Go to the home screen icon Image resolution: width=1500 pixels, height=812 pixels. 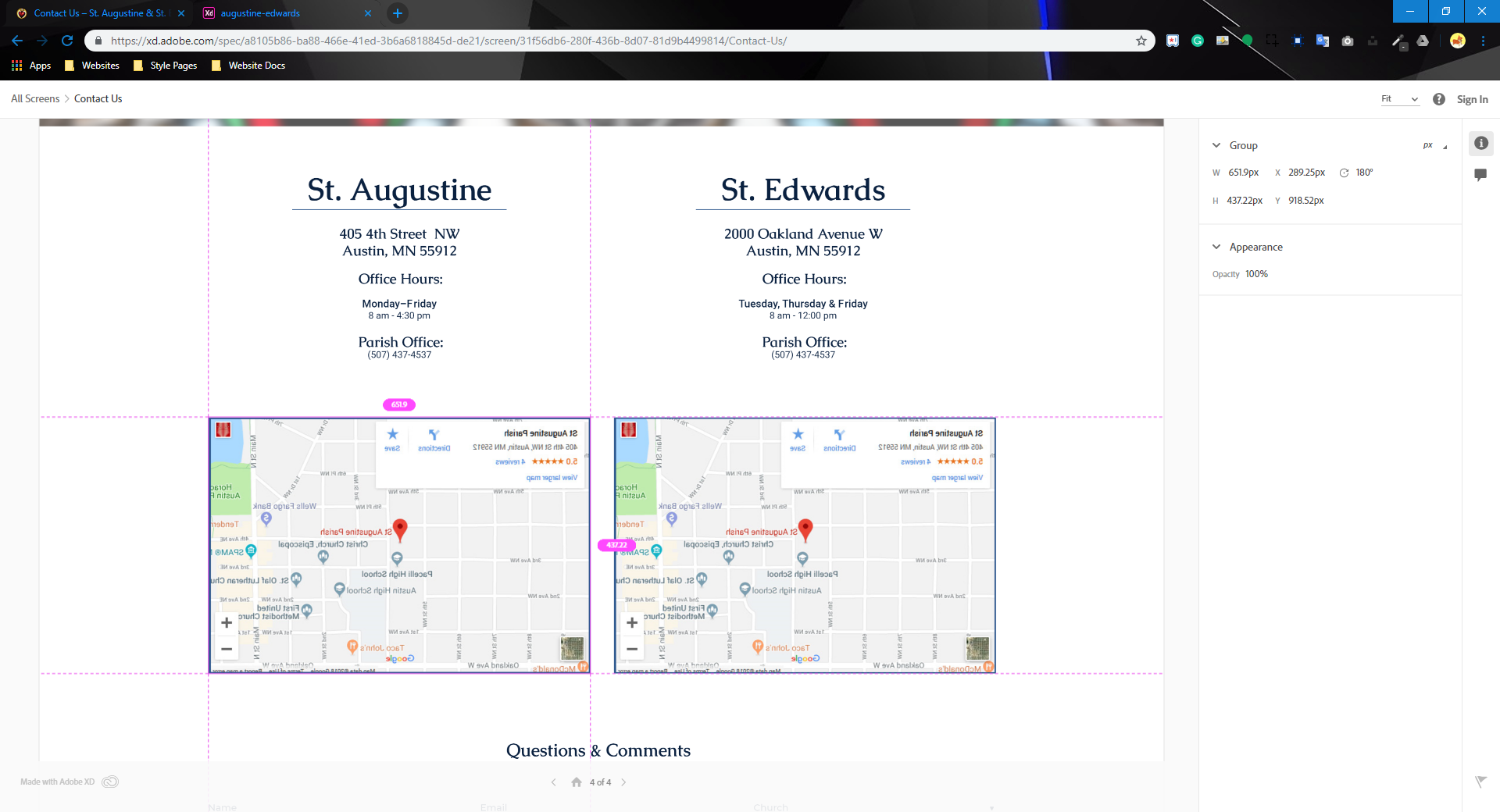(x=577, y=782)
